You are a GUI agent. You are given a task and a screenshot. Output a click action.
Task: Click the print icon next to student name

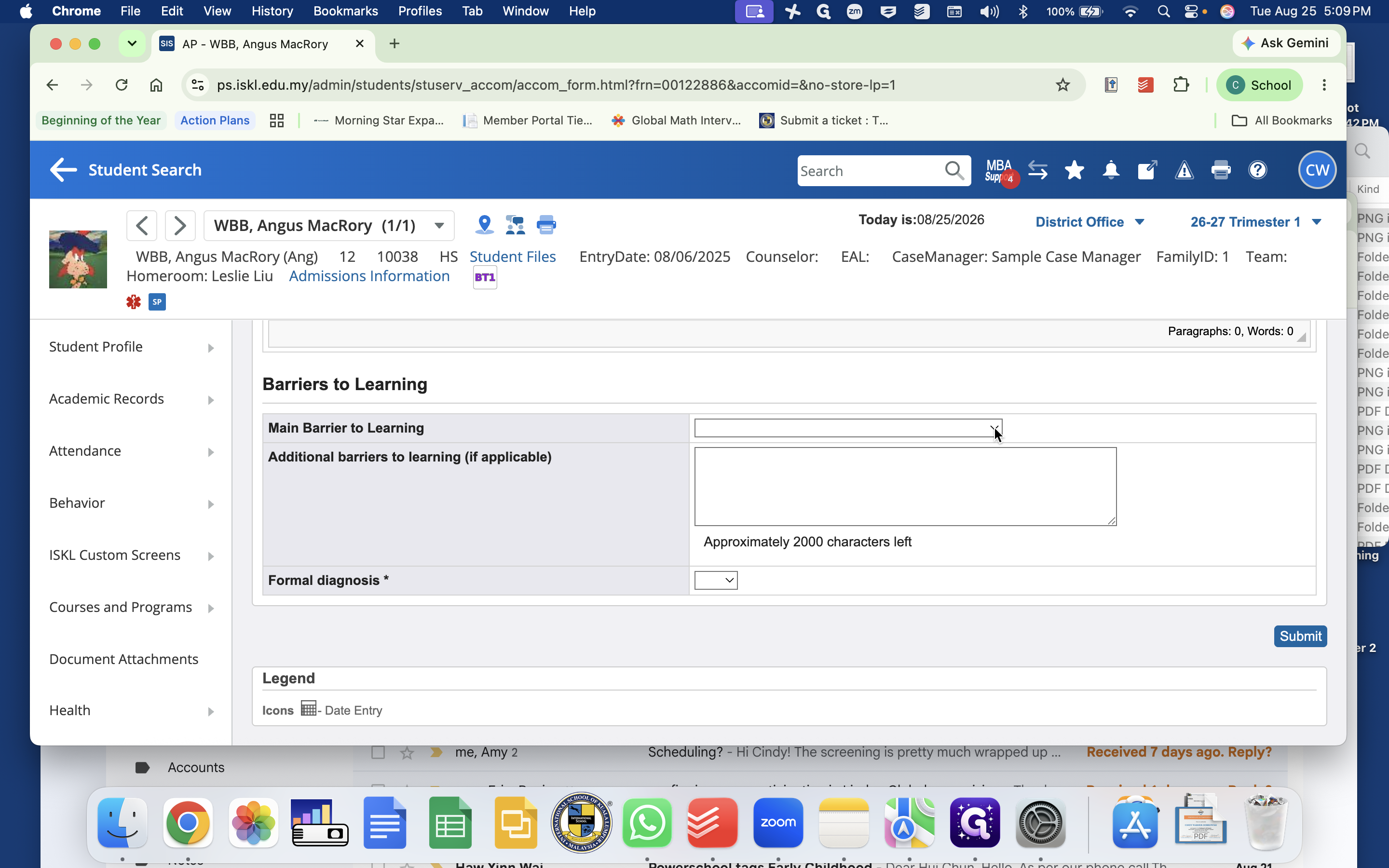tap(546, 224)
